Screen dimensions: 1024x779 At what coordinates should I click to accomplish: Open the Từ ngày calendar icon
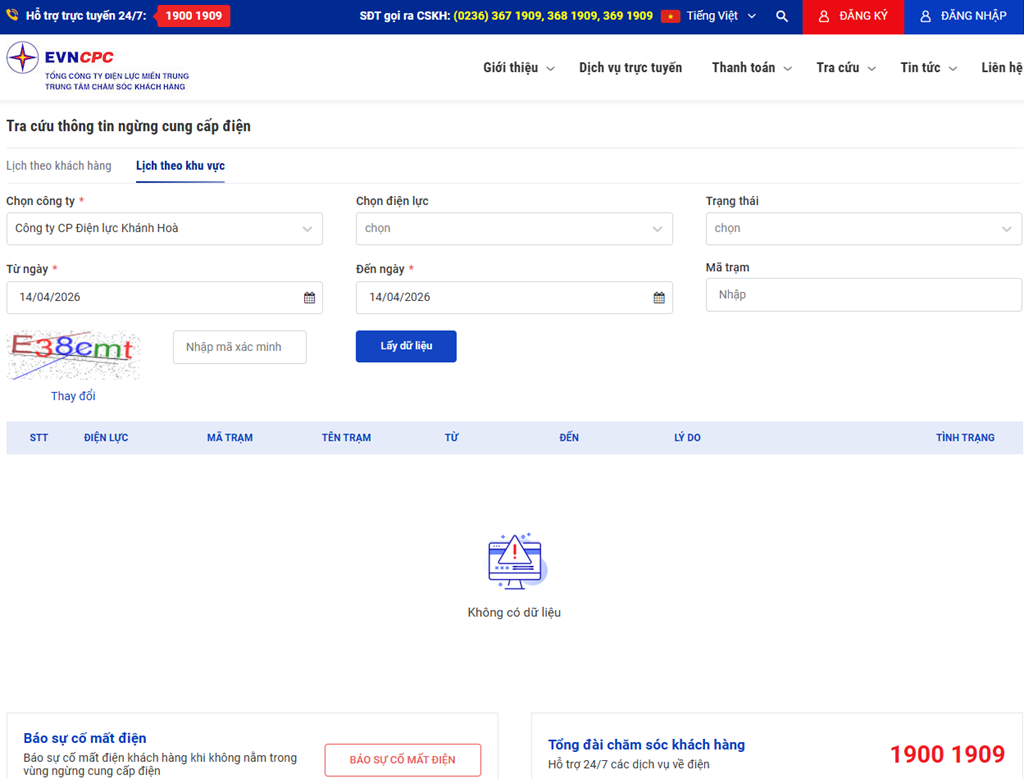[309, 298]
